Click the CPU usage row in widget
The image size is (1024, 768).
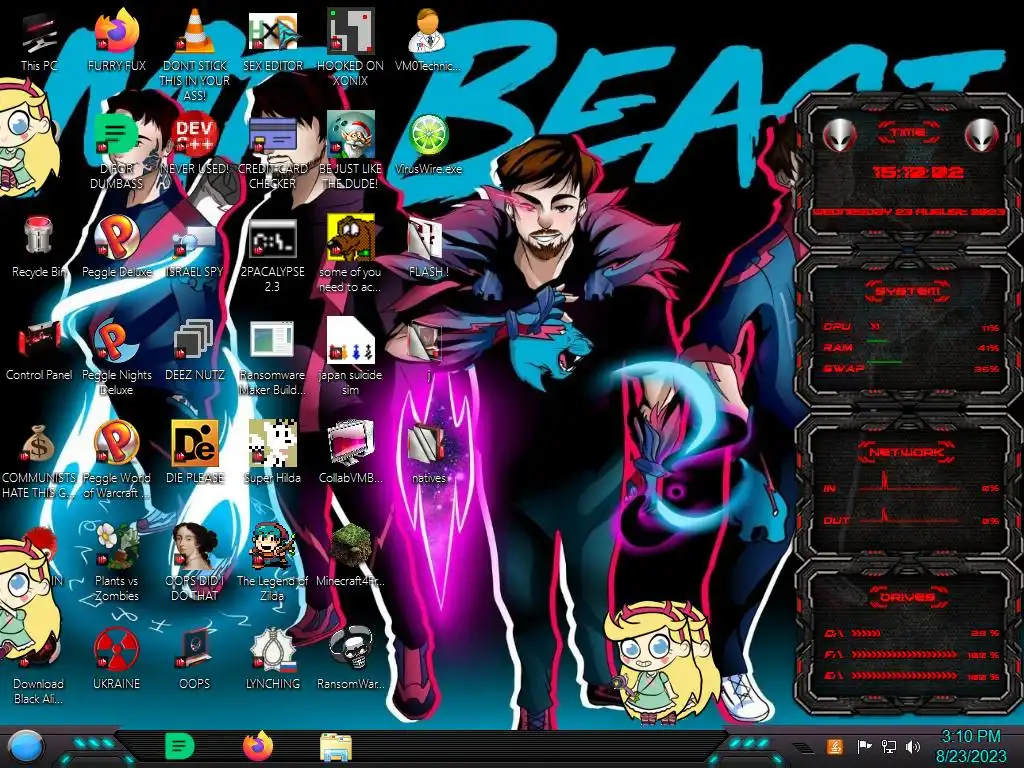pos(911,327)
